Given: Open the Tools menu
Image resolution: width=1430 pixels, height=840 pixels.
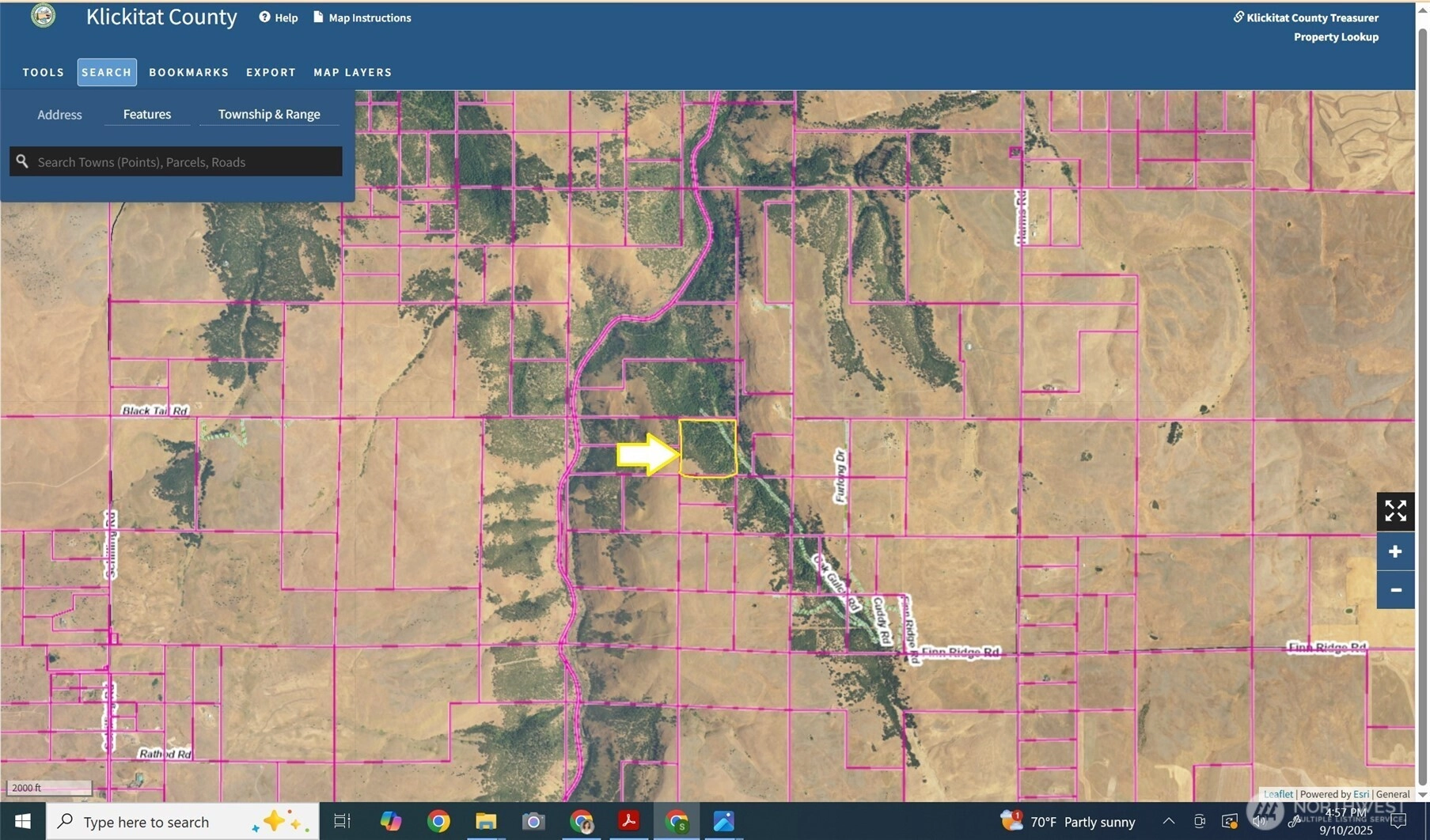Looking at the screenshot, I should [x=44, y=72].
